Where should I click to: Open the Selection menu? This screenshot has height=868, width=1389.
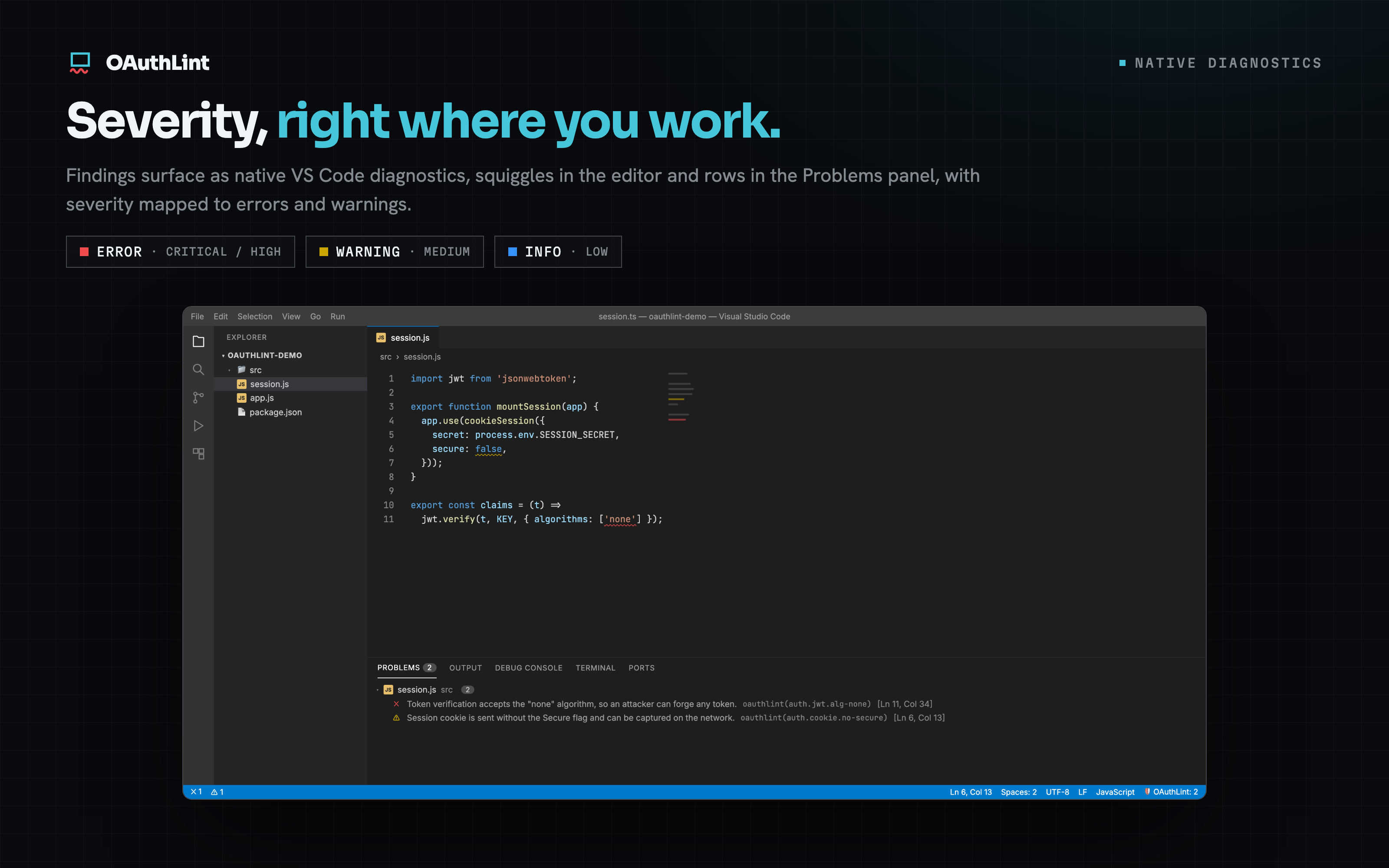[x=255, y=316]
